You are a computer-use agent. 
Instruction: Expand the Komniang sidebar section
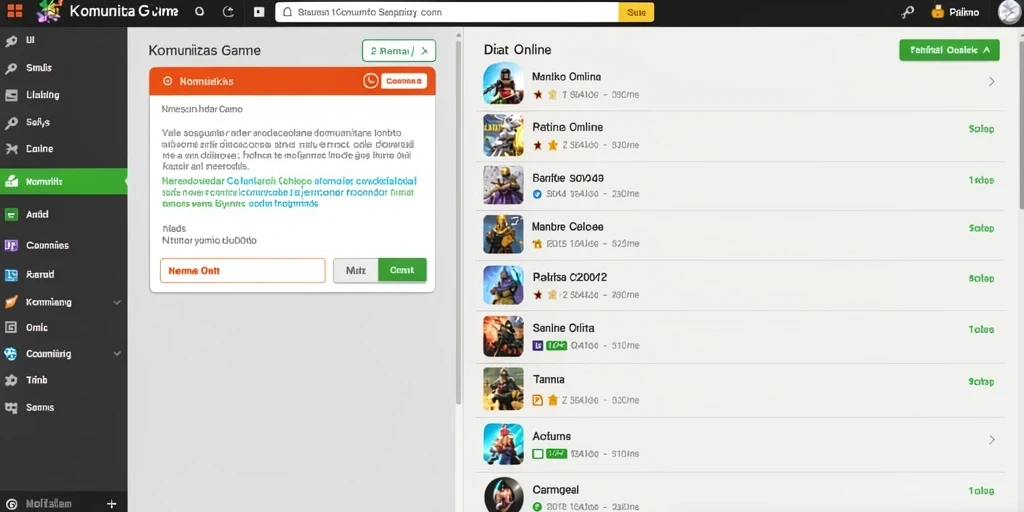tap(117, 302)
